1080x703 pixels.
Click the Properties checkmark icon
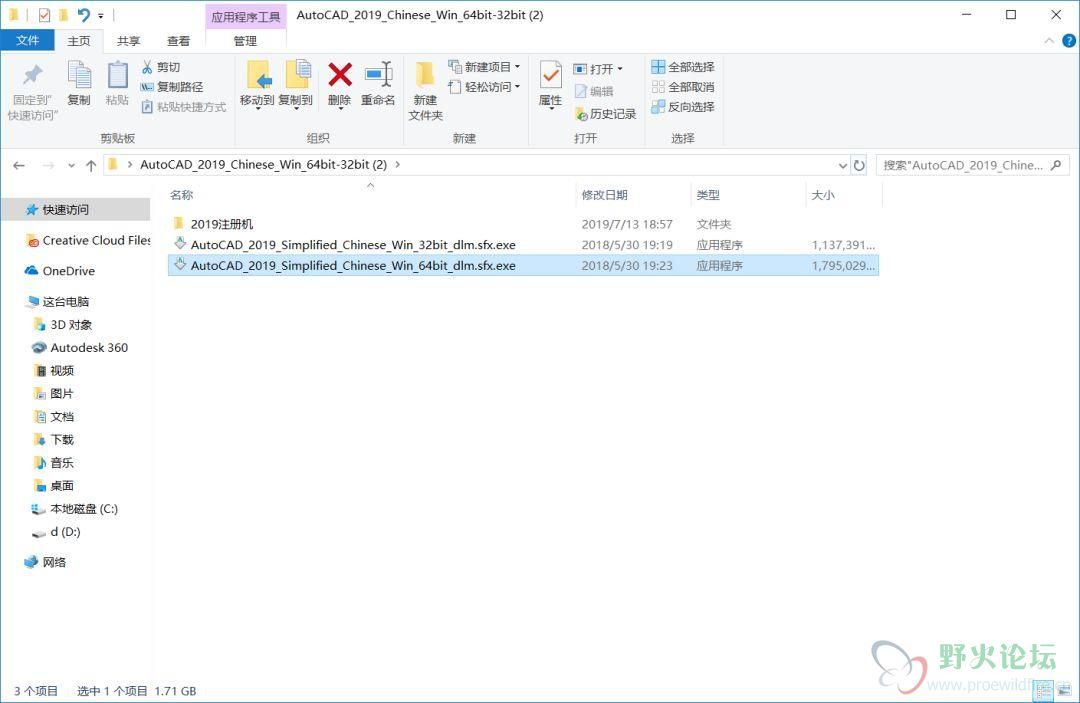(550, 74)
